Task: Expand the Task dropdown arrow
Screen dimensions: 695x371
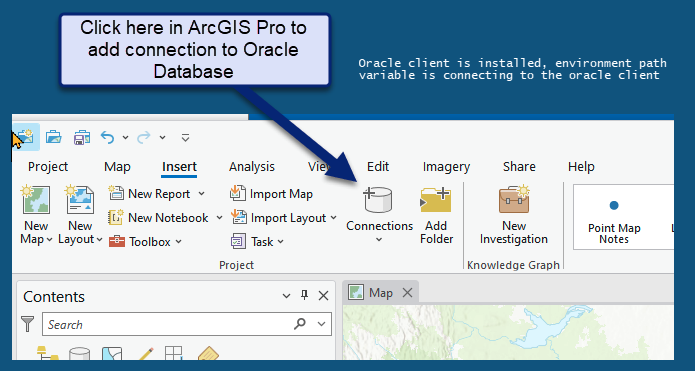Action: click(x=281, y=242)
